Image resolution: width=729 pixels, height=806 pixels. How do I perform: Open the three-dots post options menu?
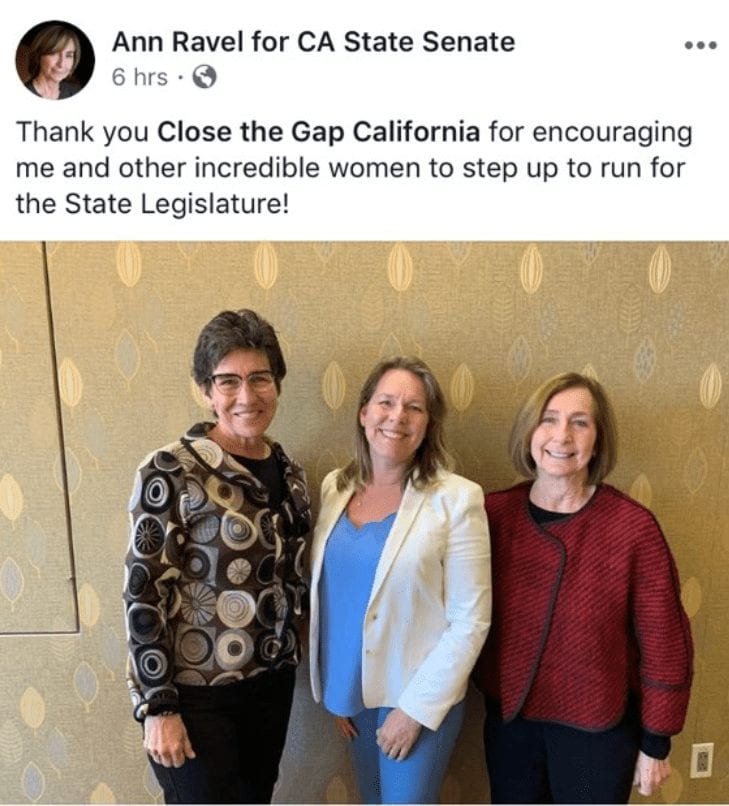coord(700,46)
